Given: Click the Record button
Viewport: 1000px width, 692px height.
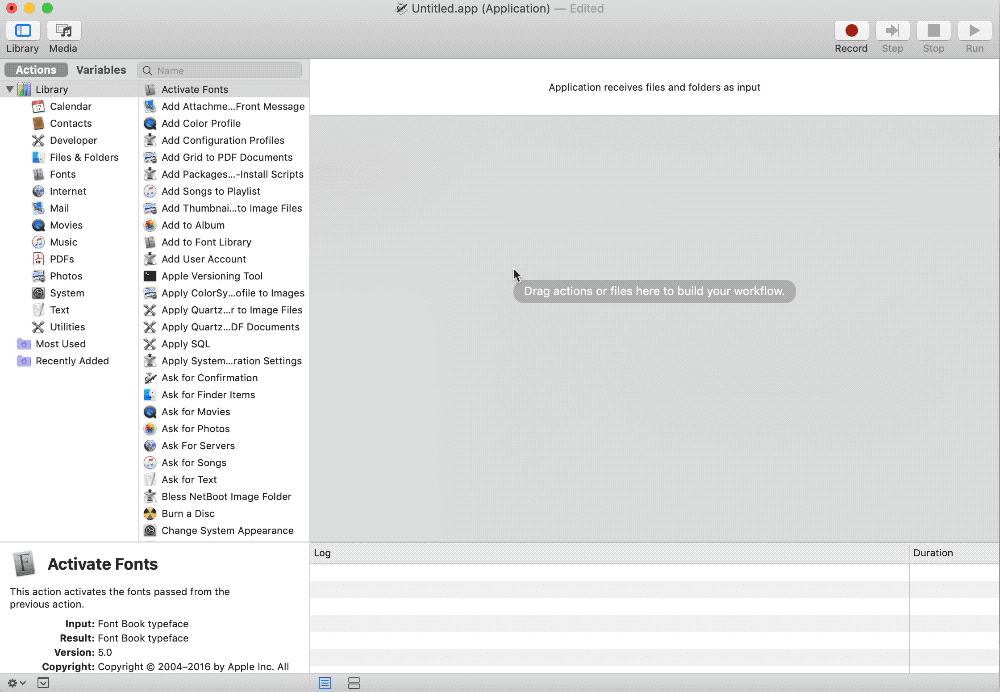Looking at the screenshot, I should [x=851, y=31].
